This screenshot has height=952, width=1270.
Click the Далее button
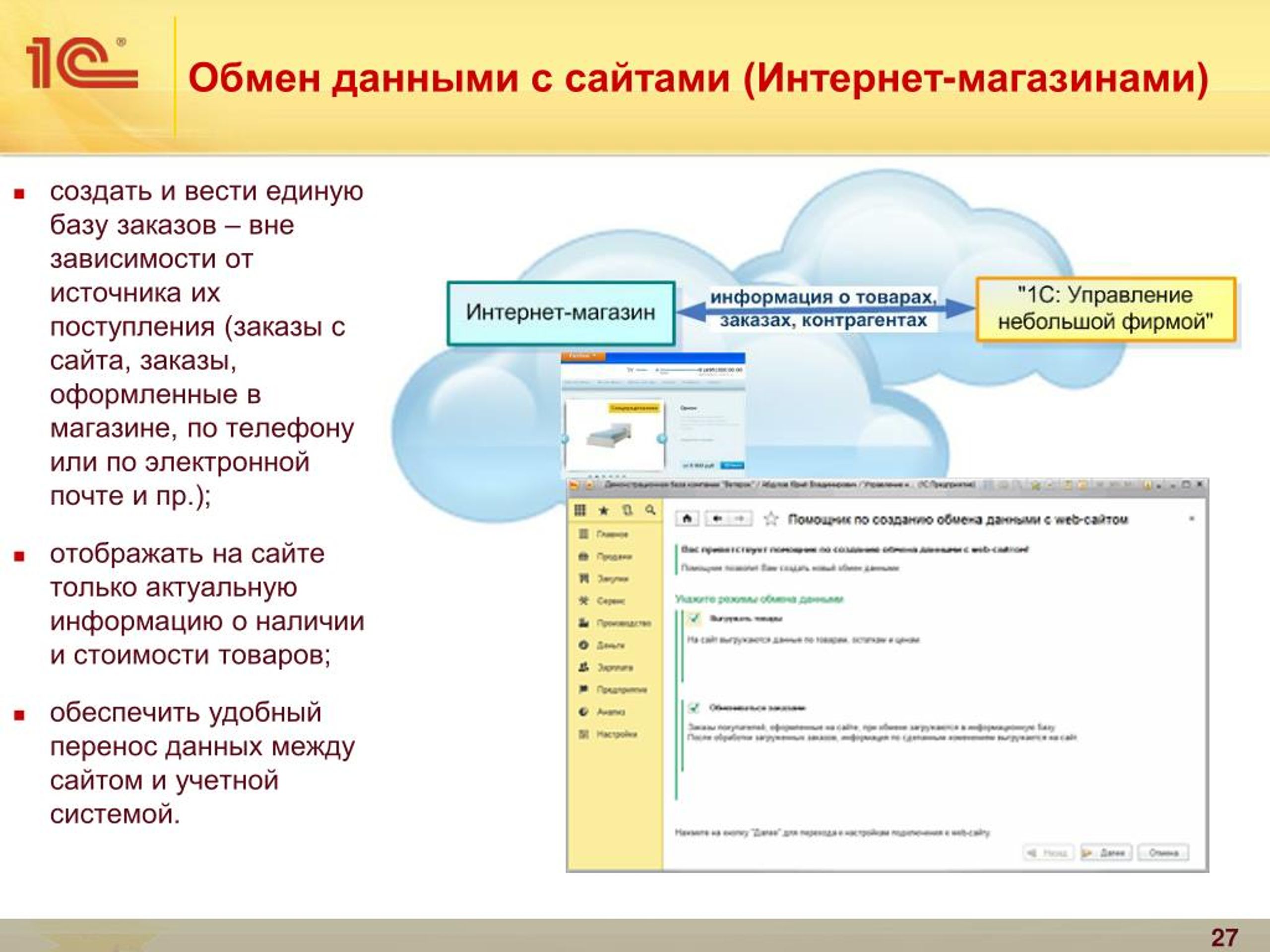click(1106, 853)
